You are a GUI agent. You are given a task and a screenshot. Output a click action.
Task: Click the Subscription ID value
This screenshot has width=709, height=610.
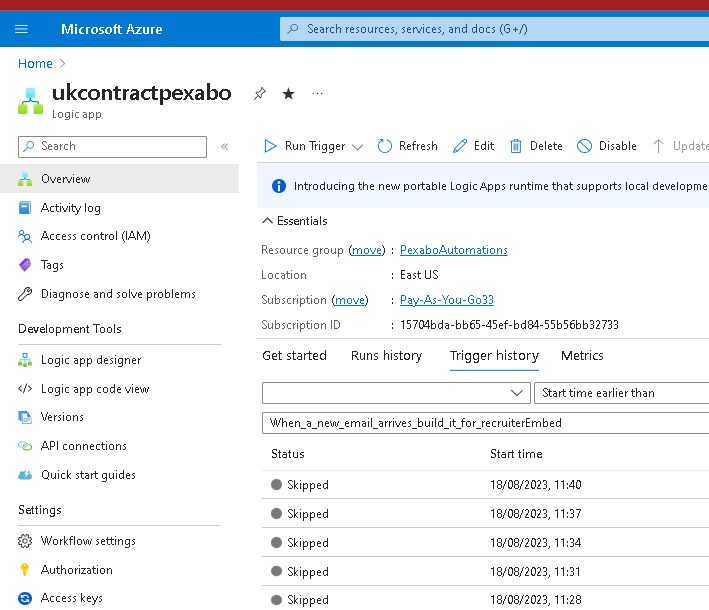[x=509, y=325]
